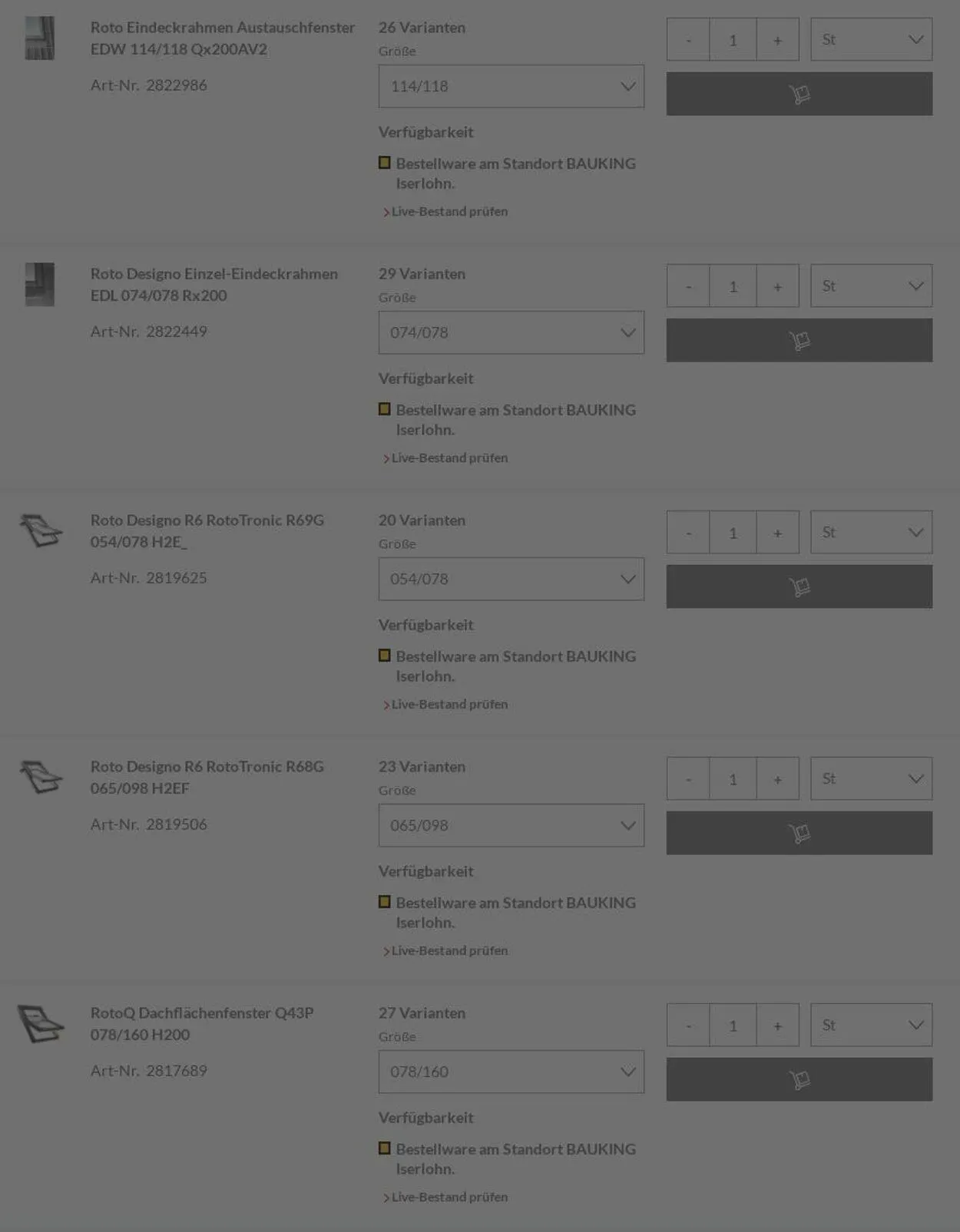The image size is (960, 1232).
Task: Open RotoQ Dachflächenfenster Q43P product thumbnail
Action: pos(41,1023)
